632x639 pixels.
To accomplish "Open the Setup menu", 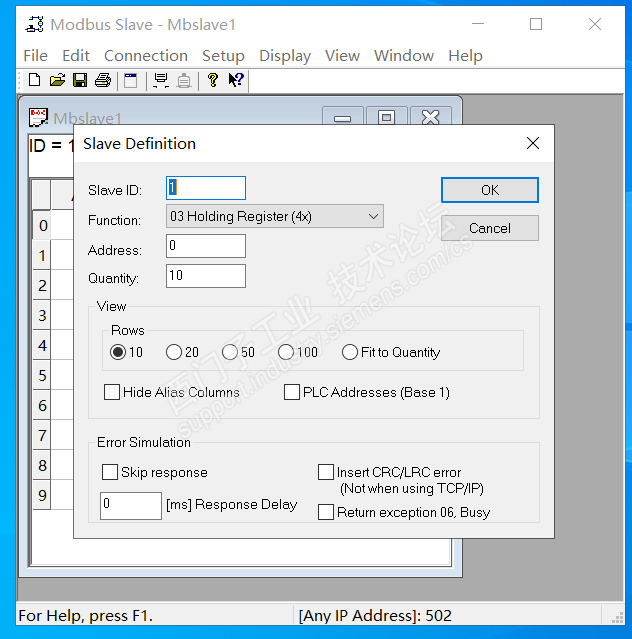I will 223,55.
